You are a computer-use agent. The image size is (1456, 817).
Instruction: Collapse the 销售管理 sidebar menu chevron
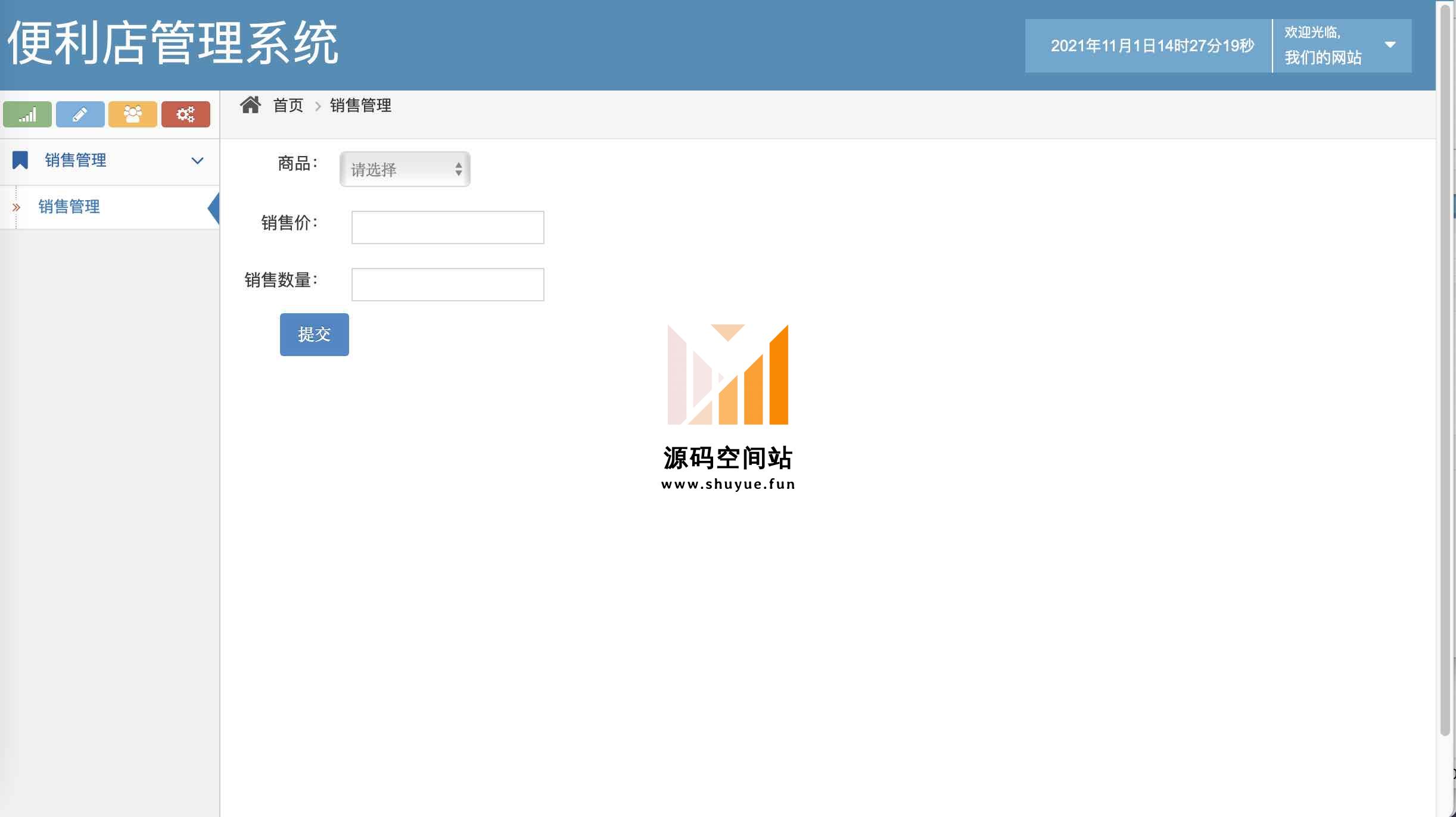(197, 161)
